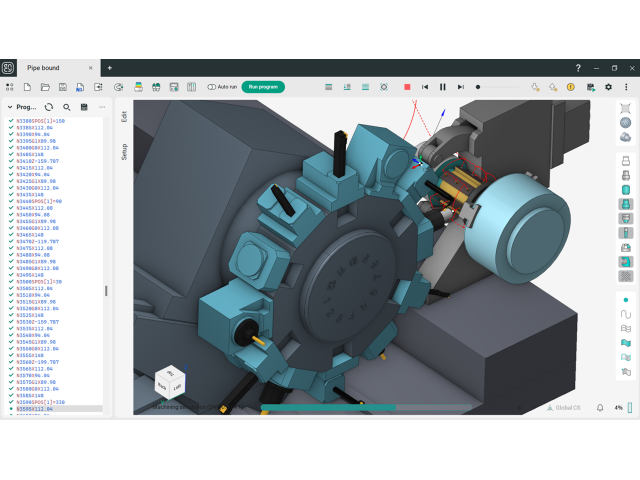Pause the machining simulation
Viewport: 640px width, 480px height.
point(443,87)
